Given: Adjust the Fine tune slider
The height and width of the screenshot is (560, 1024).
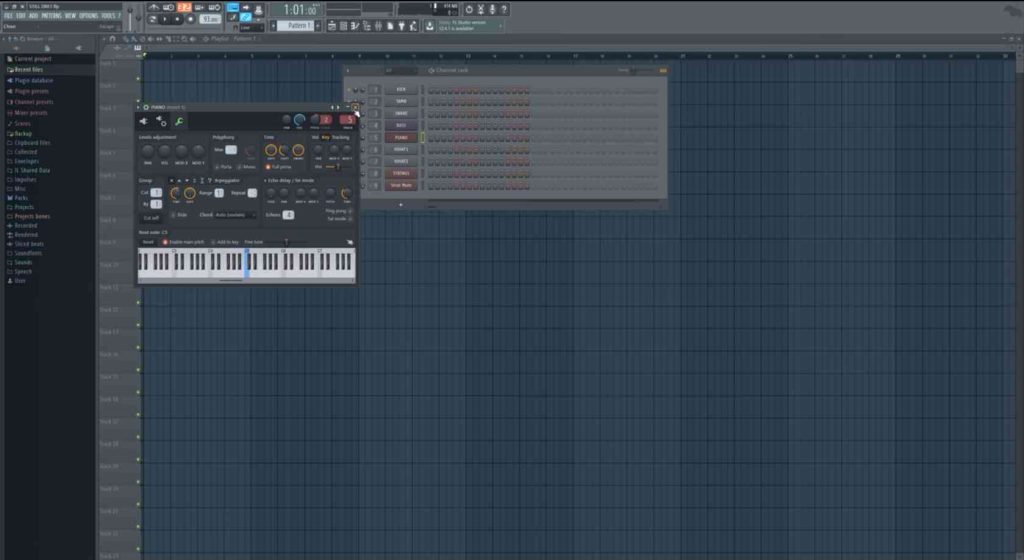Looking at the screenshot, I should pos(286,242).
